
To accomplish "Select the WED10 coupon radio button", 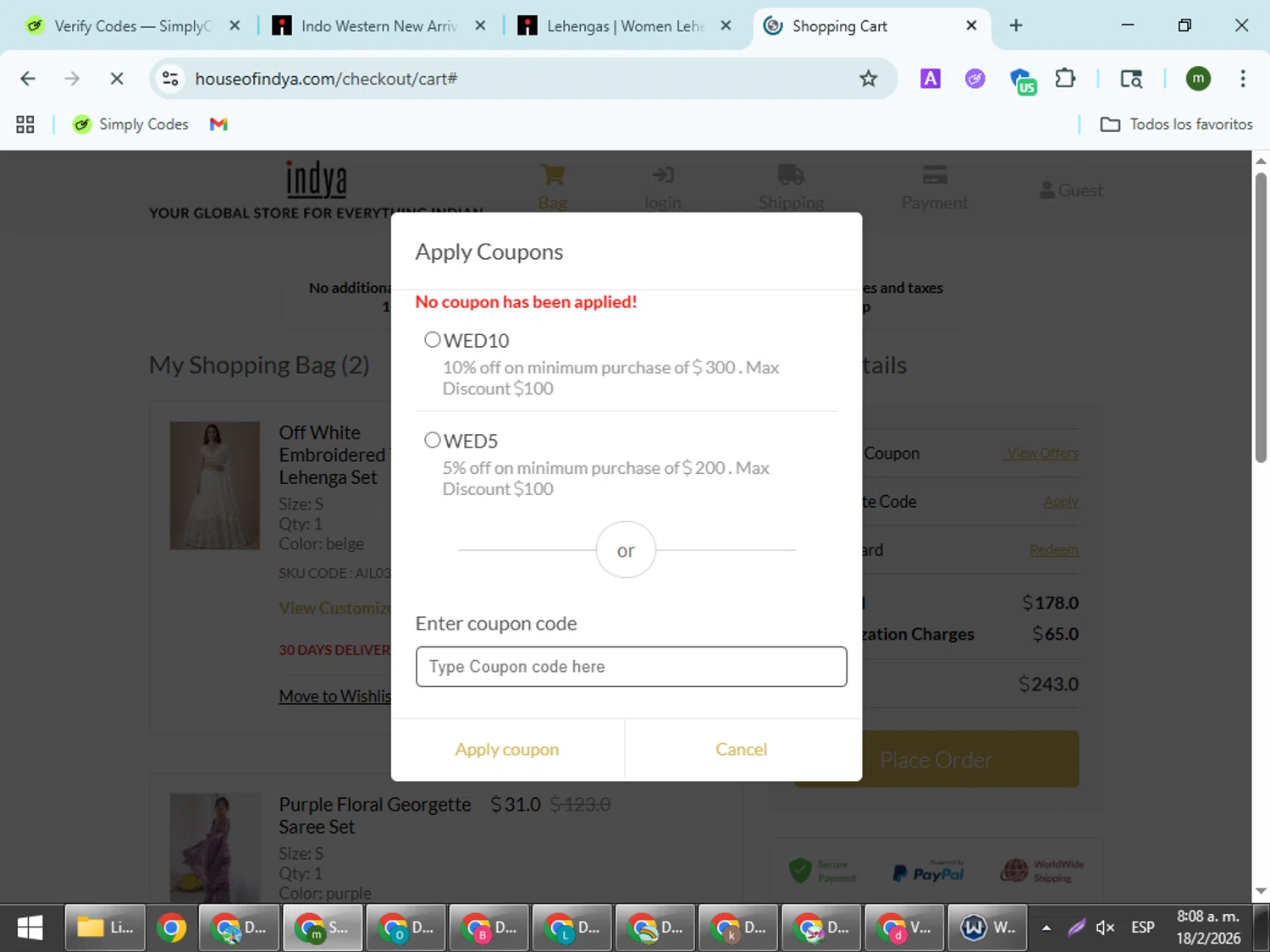I will coord(433,339).
